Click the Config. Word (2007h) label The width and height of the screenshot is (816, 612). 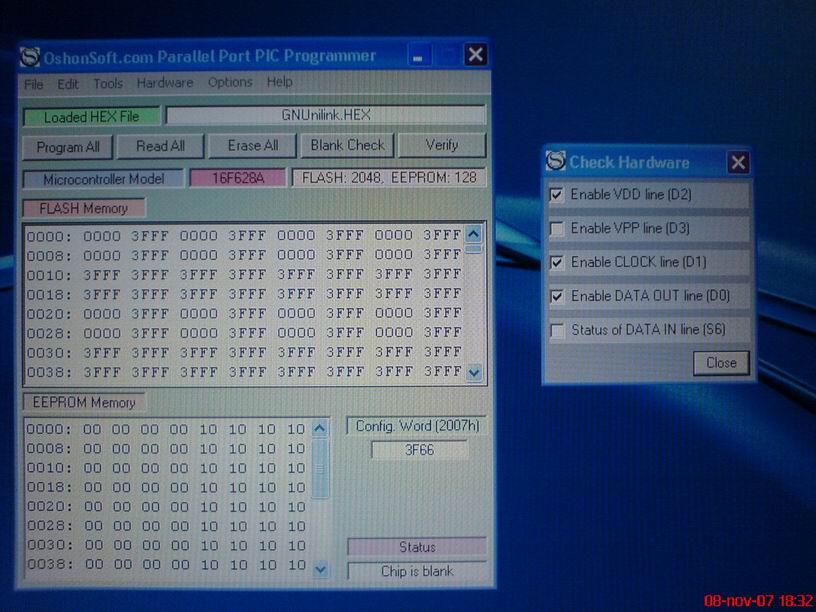click(x=417, y=426)
